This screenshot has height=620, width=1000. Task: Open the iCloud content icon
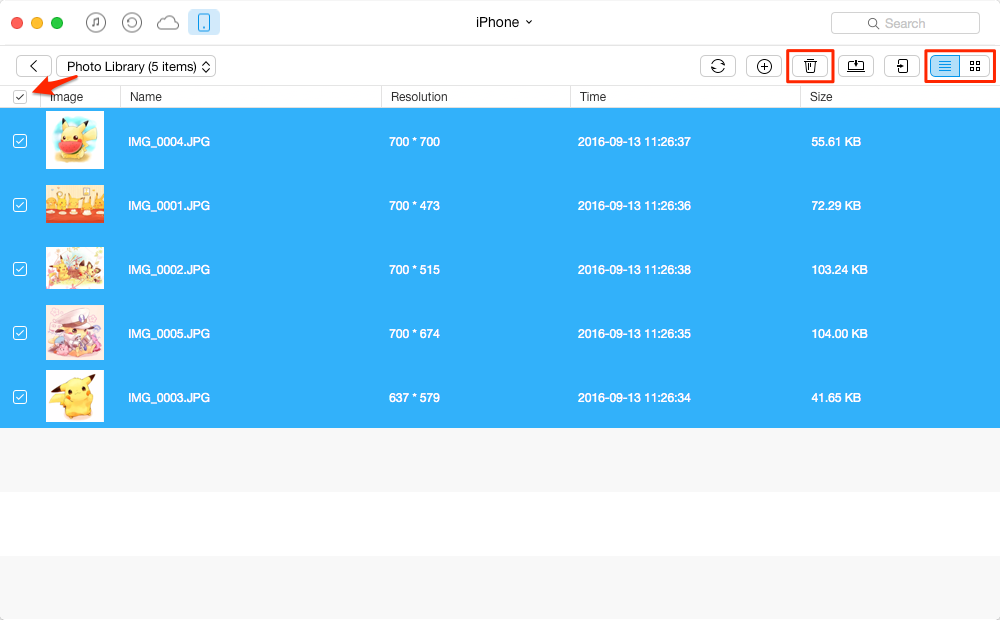tap(168, 24)
